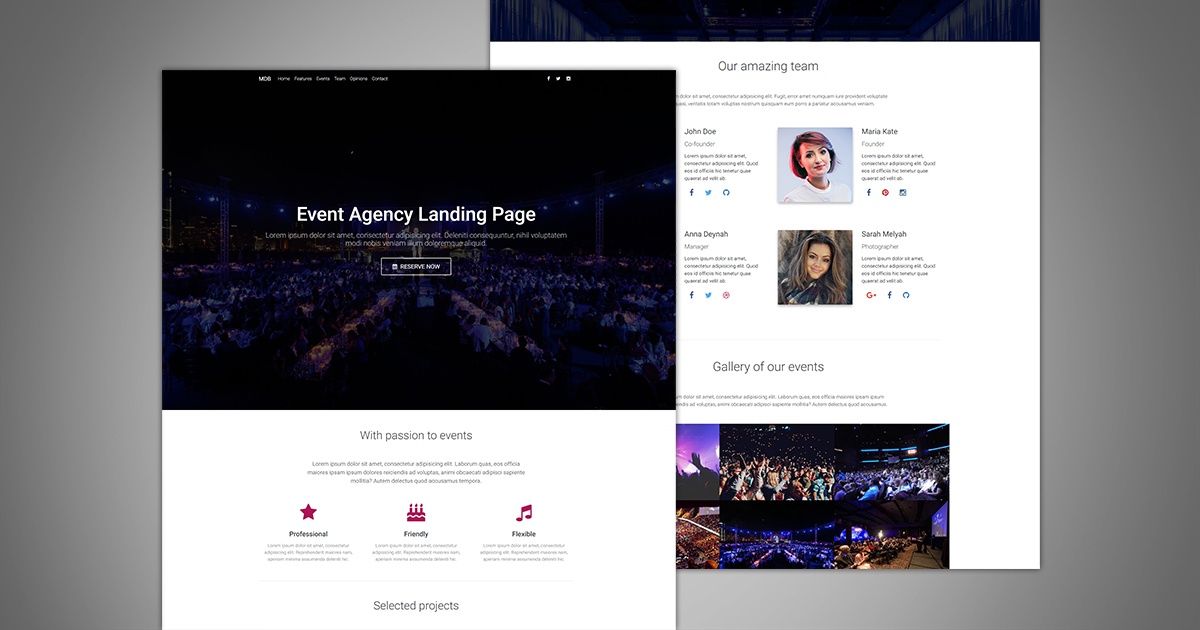Click the Founder role under Maria Kate
The height and width of the screenshot is (630, 1200).
pyautogui.click(x=873, y=145)
